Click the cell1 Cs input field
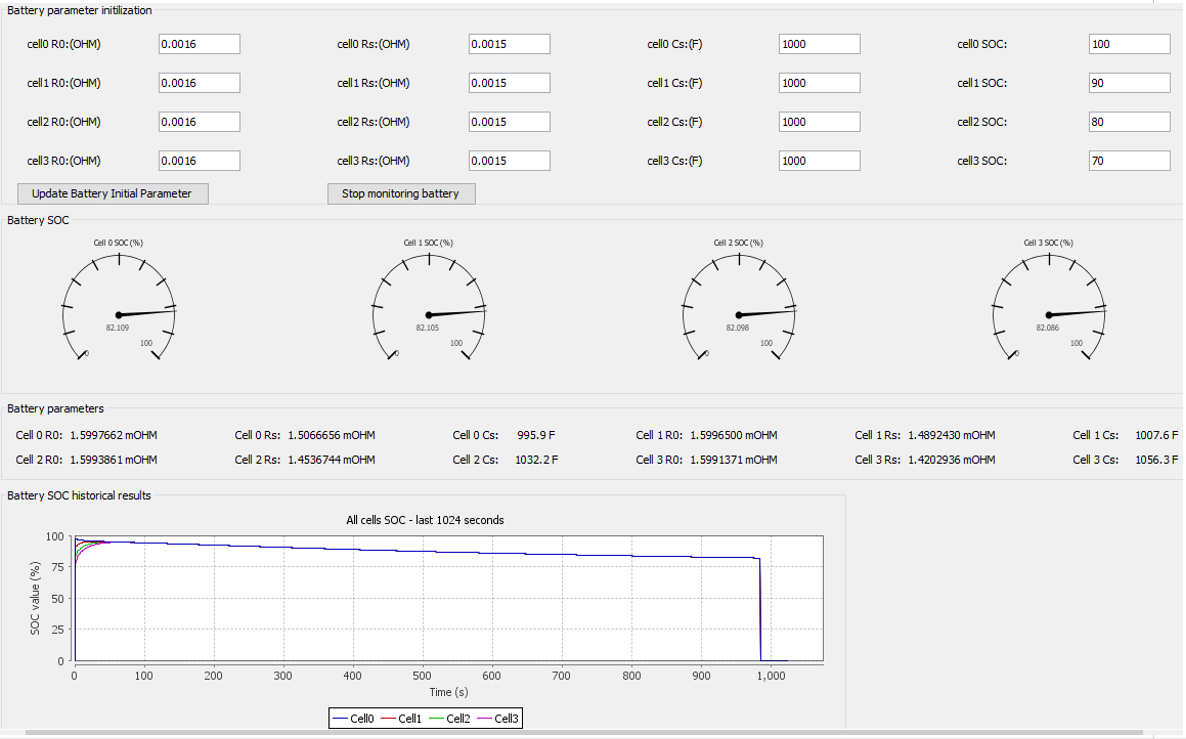This screenshot has width=1186, height=739. click(x=819, y=83)
